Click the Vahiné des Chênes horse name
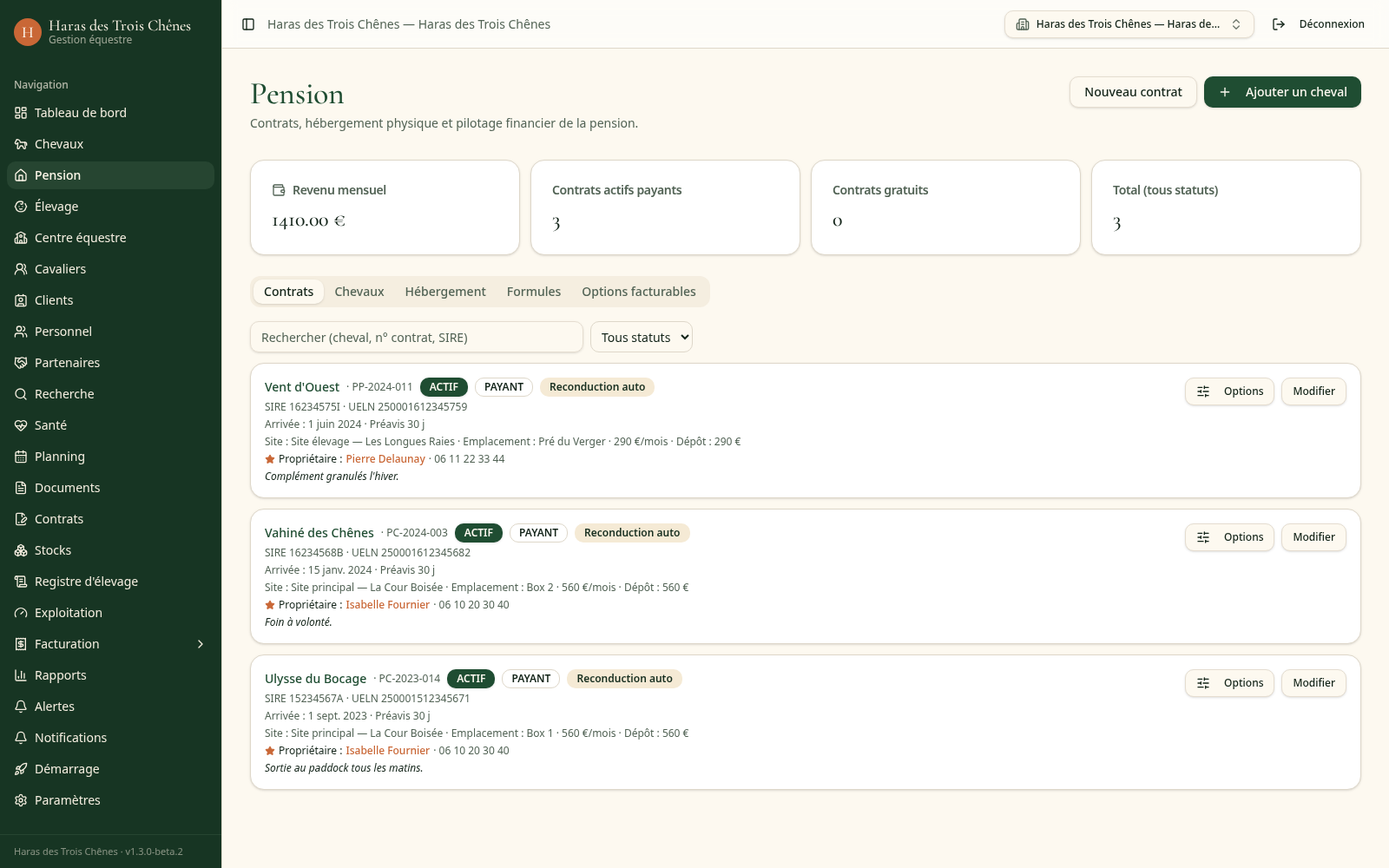Viewport: 1389px width, 868px height. (x=319, y=533)
